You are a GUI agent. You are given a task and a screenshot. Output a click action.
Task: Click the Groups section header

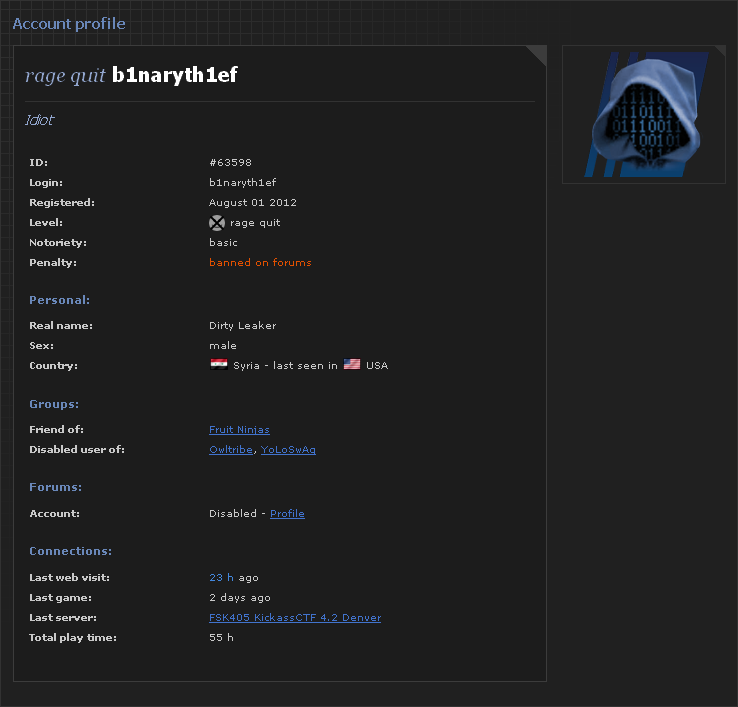(54, 405)
